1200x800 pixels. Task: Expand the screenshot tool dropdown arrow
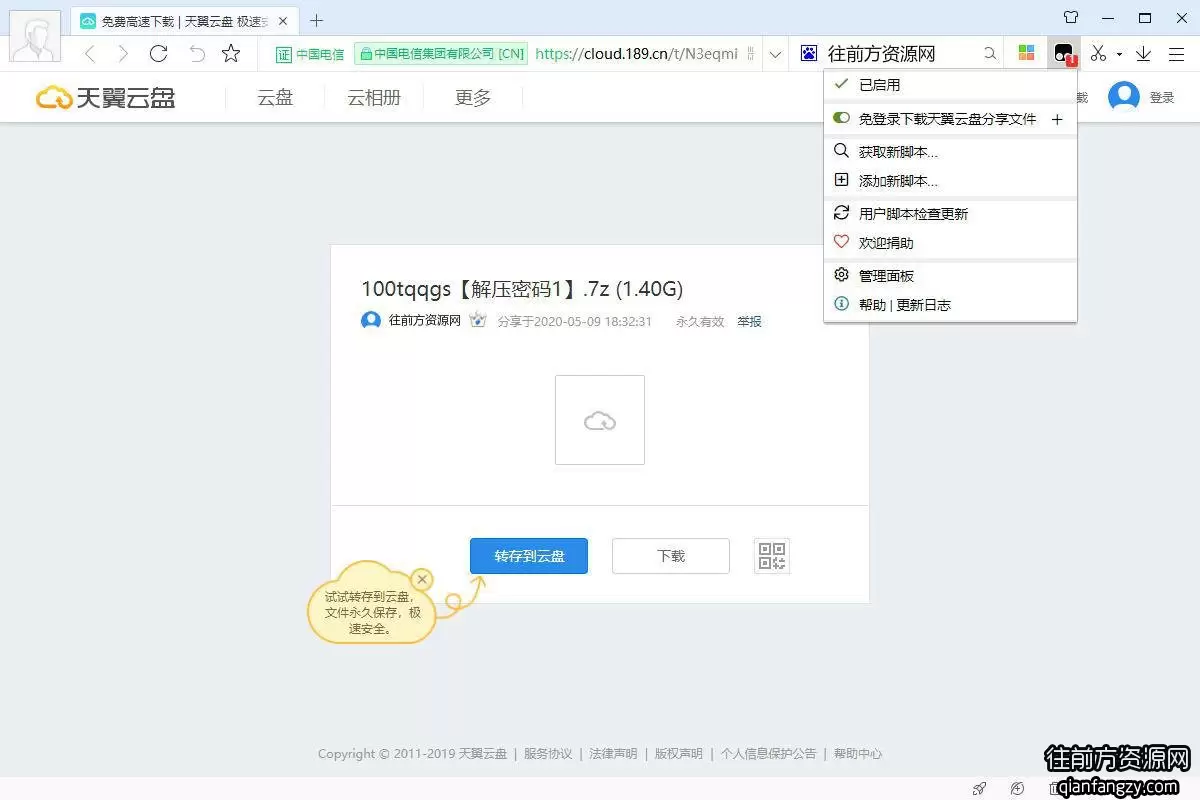(1119, 54)
